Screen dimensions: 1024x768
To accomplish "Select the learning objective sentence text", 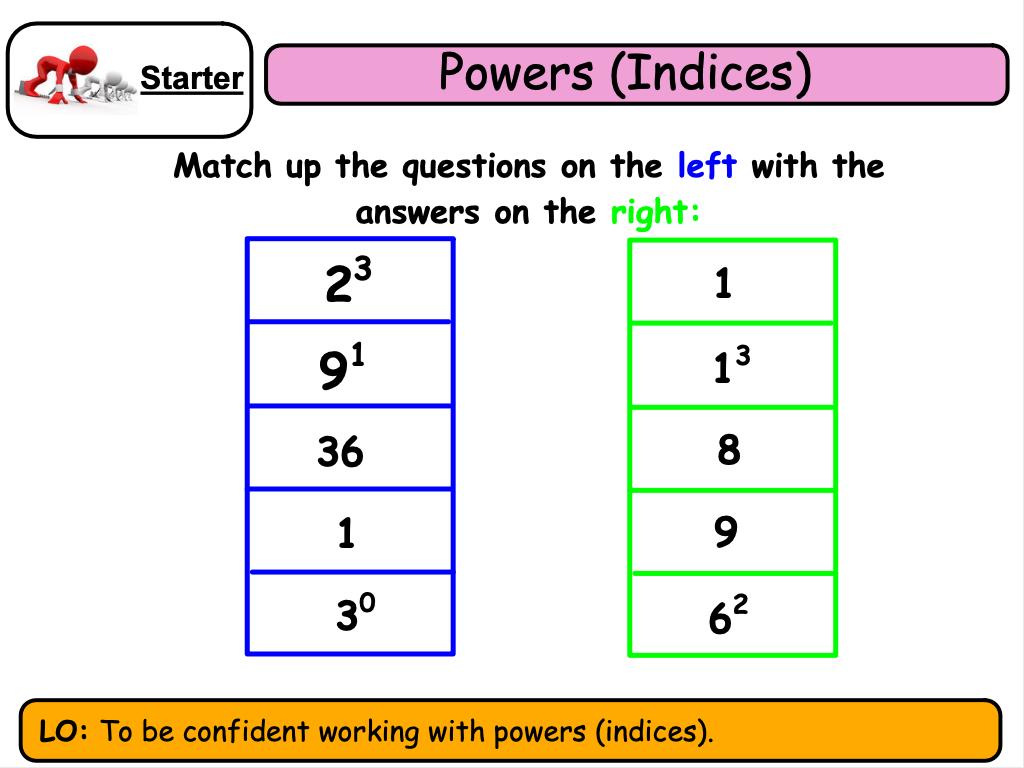I will 408,732.
